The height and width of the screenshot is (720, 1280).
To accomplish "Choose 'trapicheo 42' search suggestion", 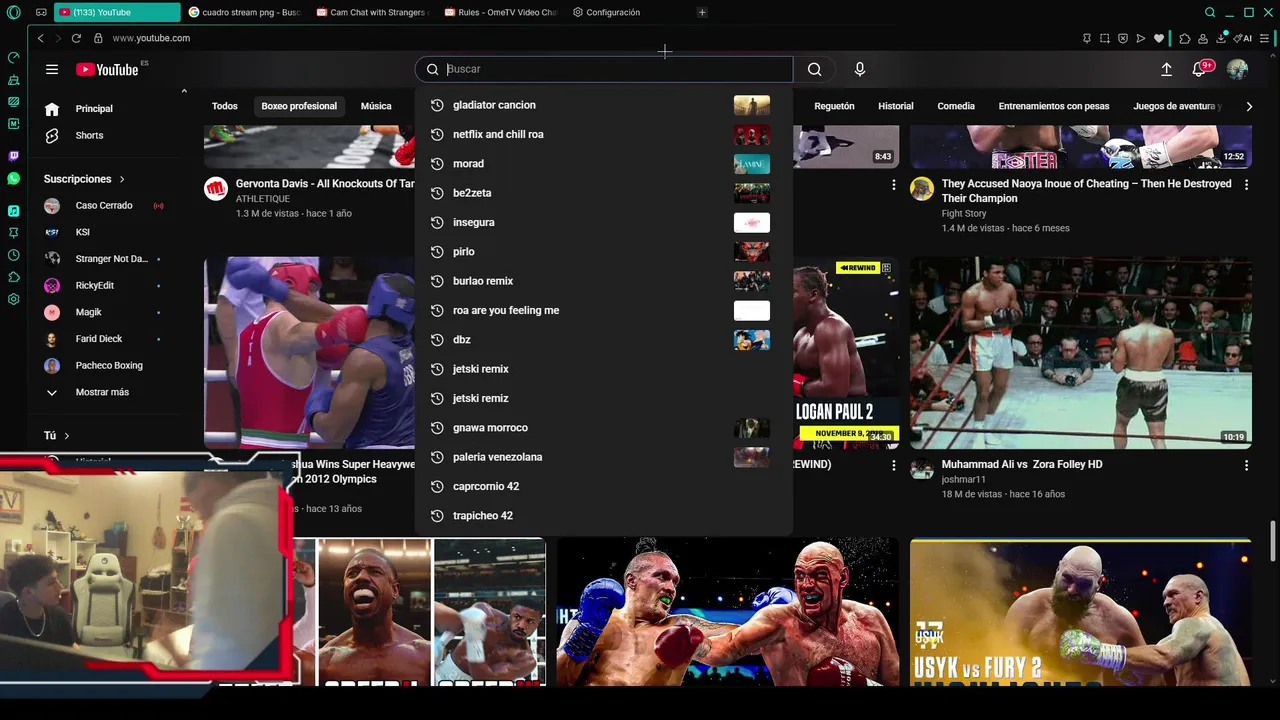I will (x=603, y=516).
